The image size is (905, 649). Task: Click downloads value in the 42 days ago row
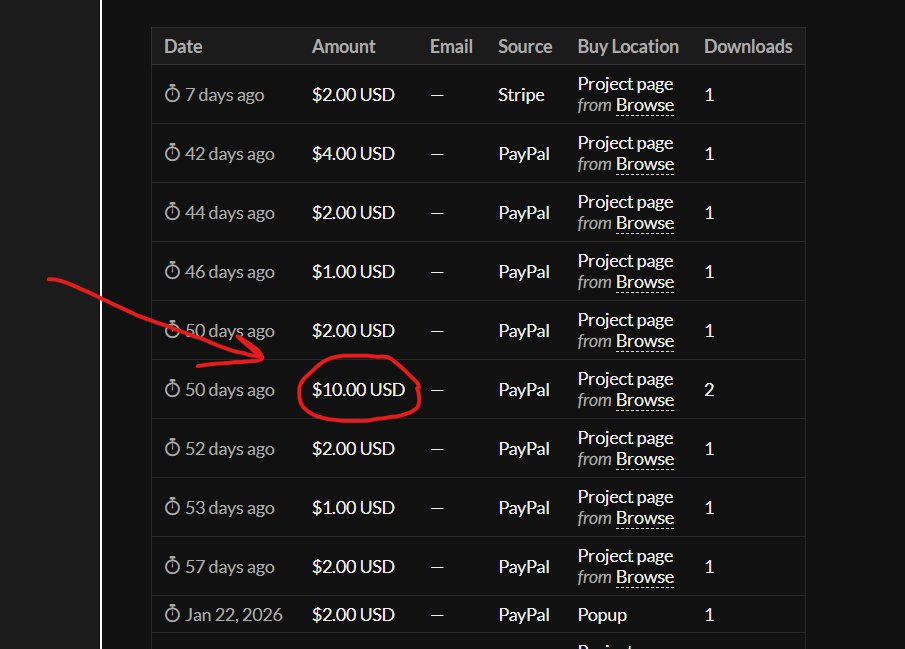[709, 154]
